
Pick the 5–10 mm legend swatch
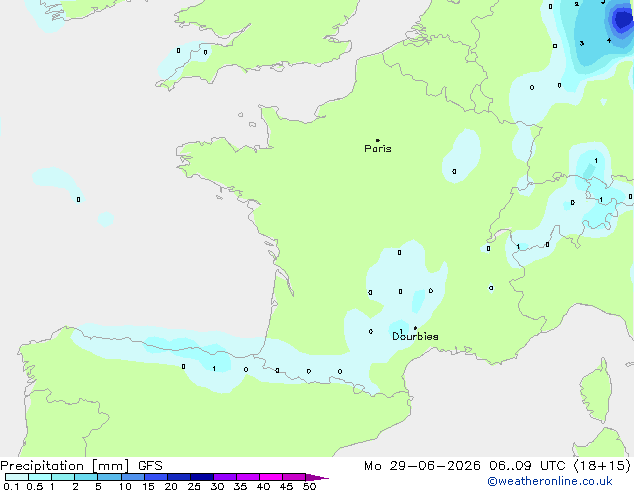coord(109,477)
